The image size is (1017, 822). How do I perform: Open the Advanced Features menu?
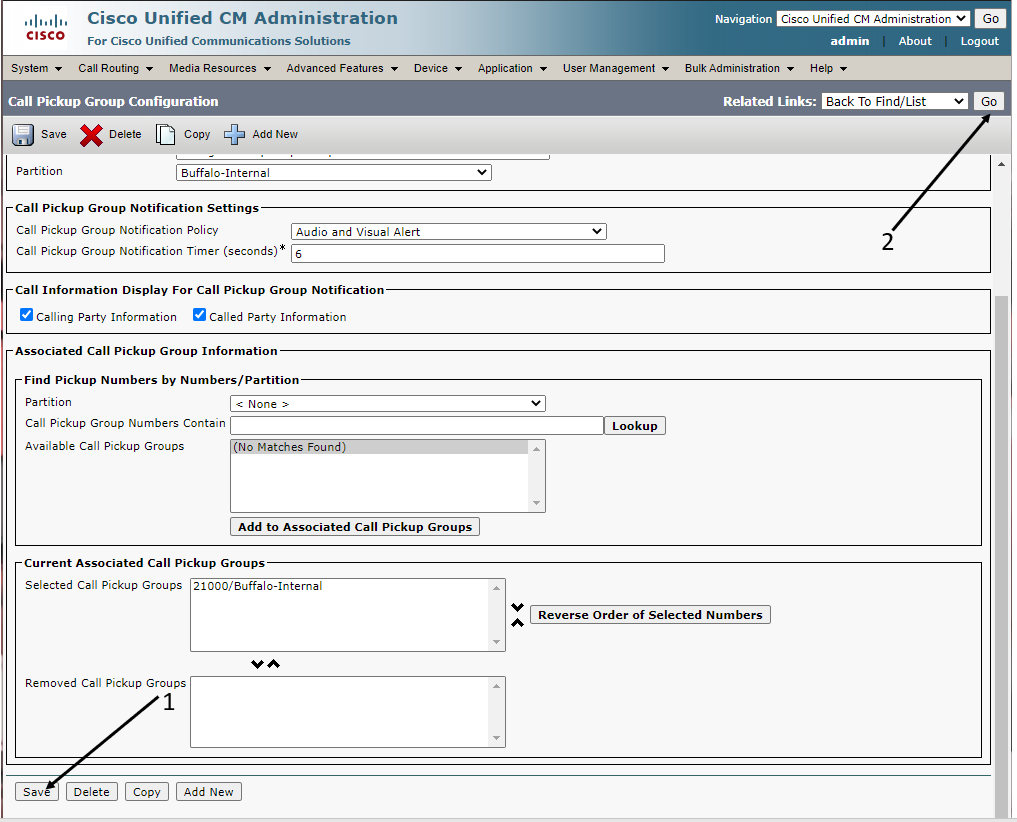click(x=342, y=68)
